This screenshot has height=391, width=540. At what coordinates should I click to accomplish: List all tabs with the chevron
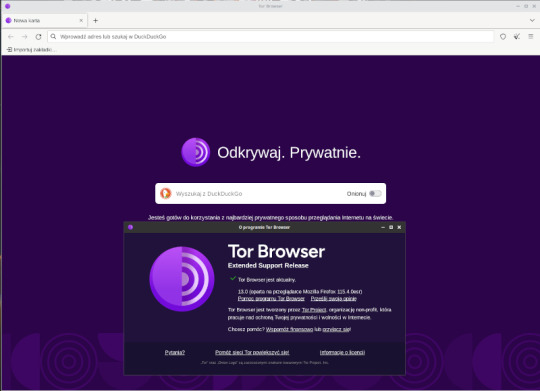coord(532,21)
